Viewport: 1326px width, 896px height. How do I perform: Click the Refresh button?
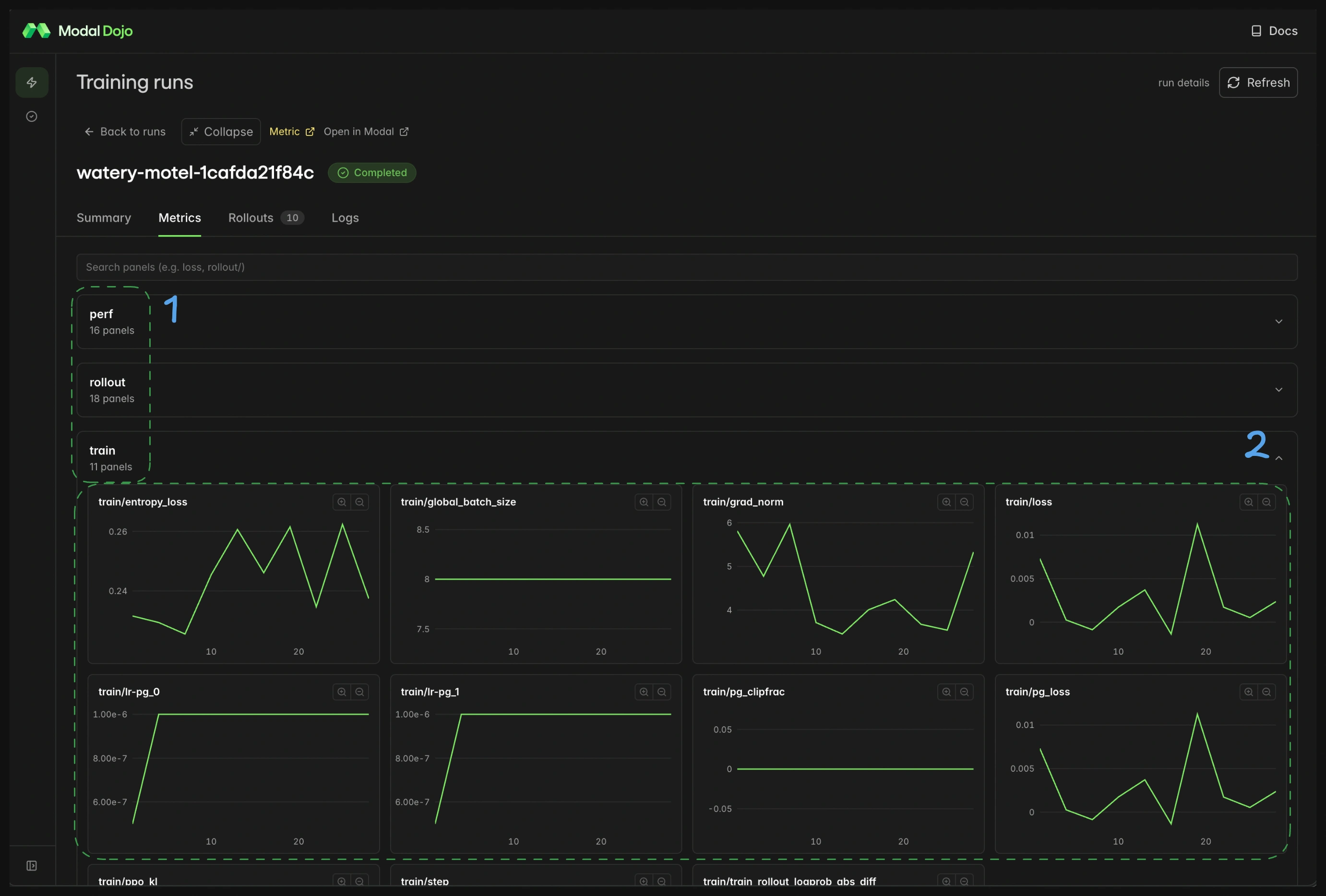pyautogui.click(x=1258, y=83)
